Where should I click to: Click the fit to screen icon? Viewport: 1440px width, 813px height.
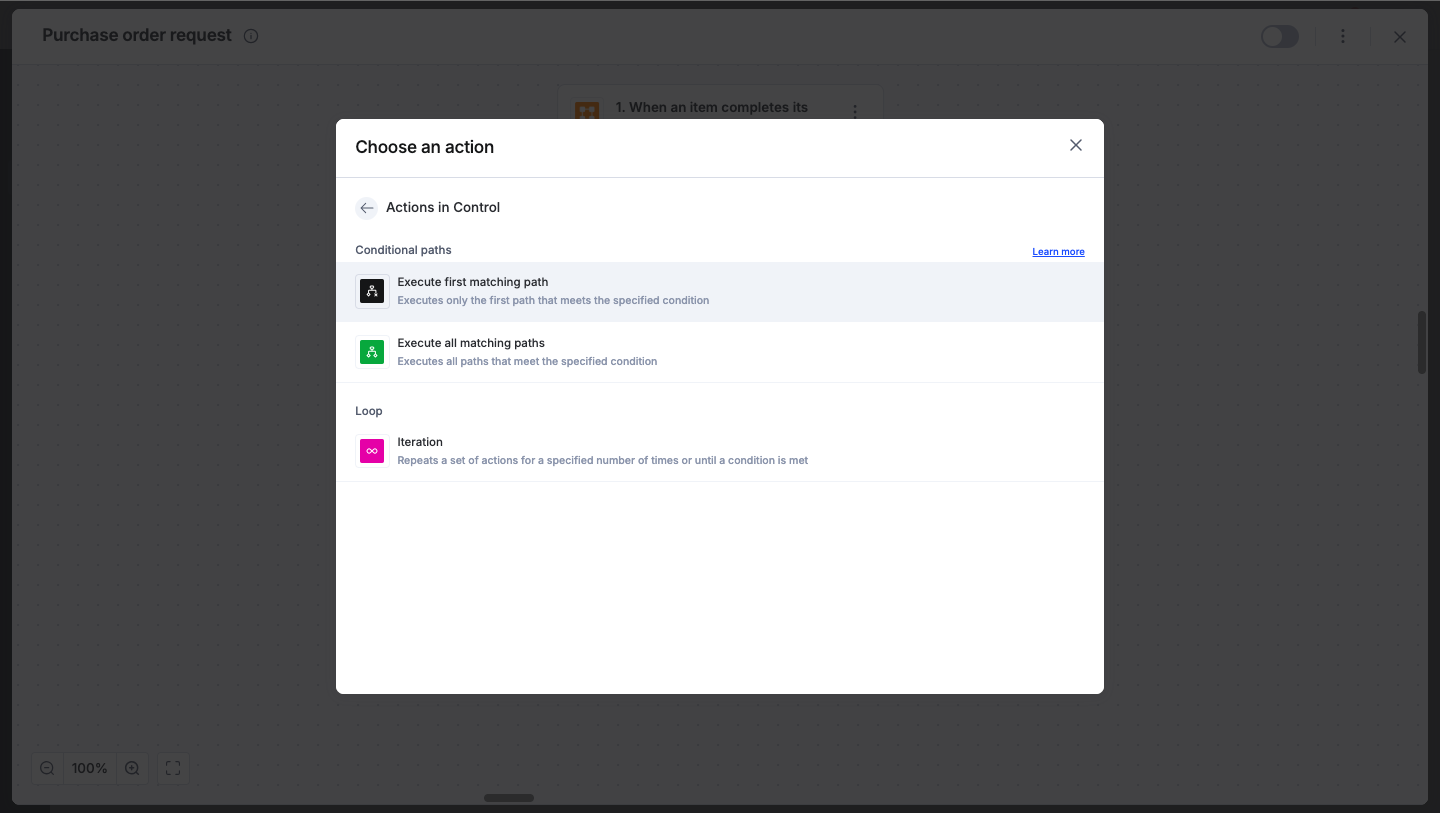tap(173, 768)
